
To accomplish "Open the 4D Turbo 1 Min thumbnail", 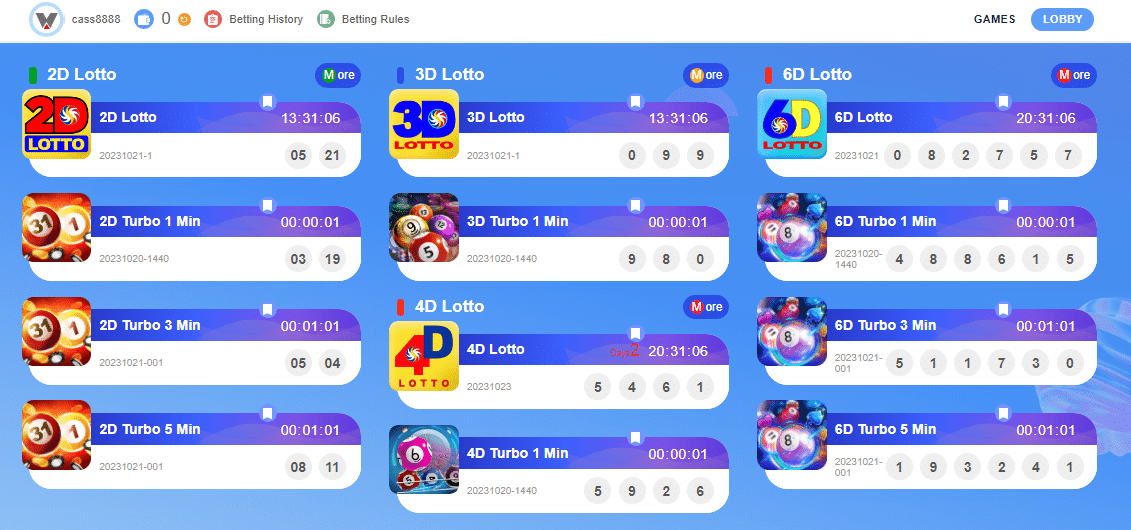I will point(424,460).
